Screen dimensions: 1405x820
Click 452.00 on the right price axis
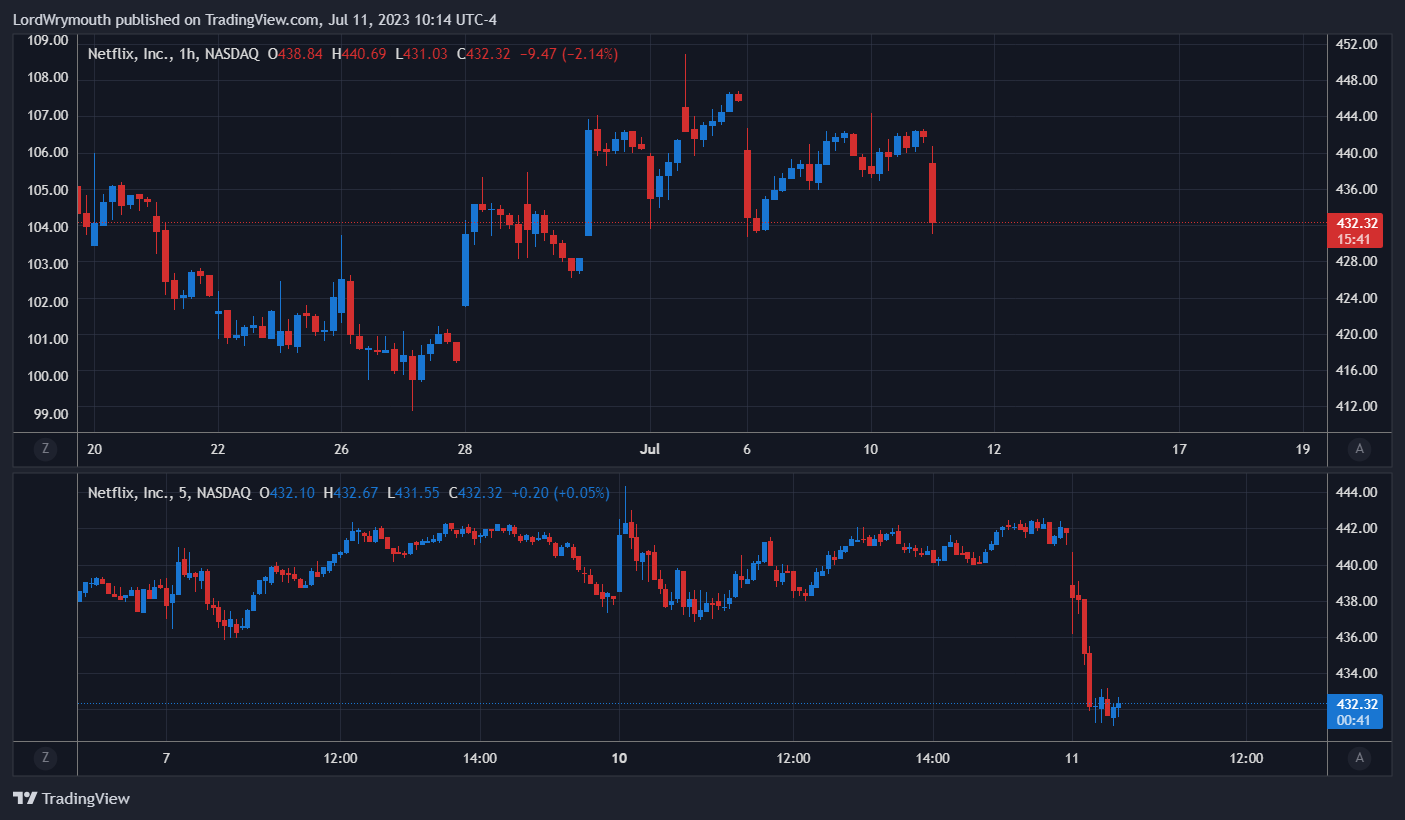pos(1358,44)
